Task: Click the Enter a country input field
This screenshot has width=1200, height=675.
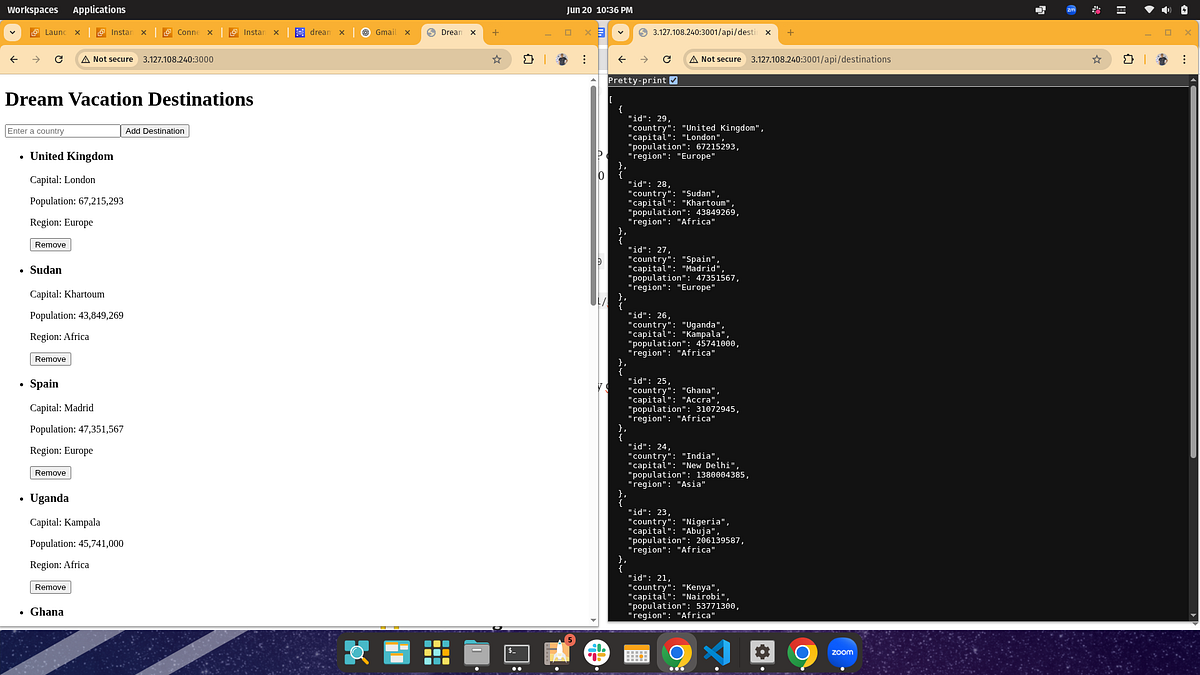Action: 61,130
